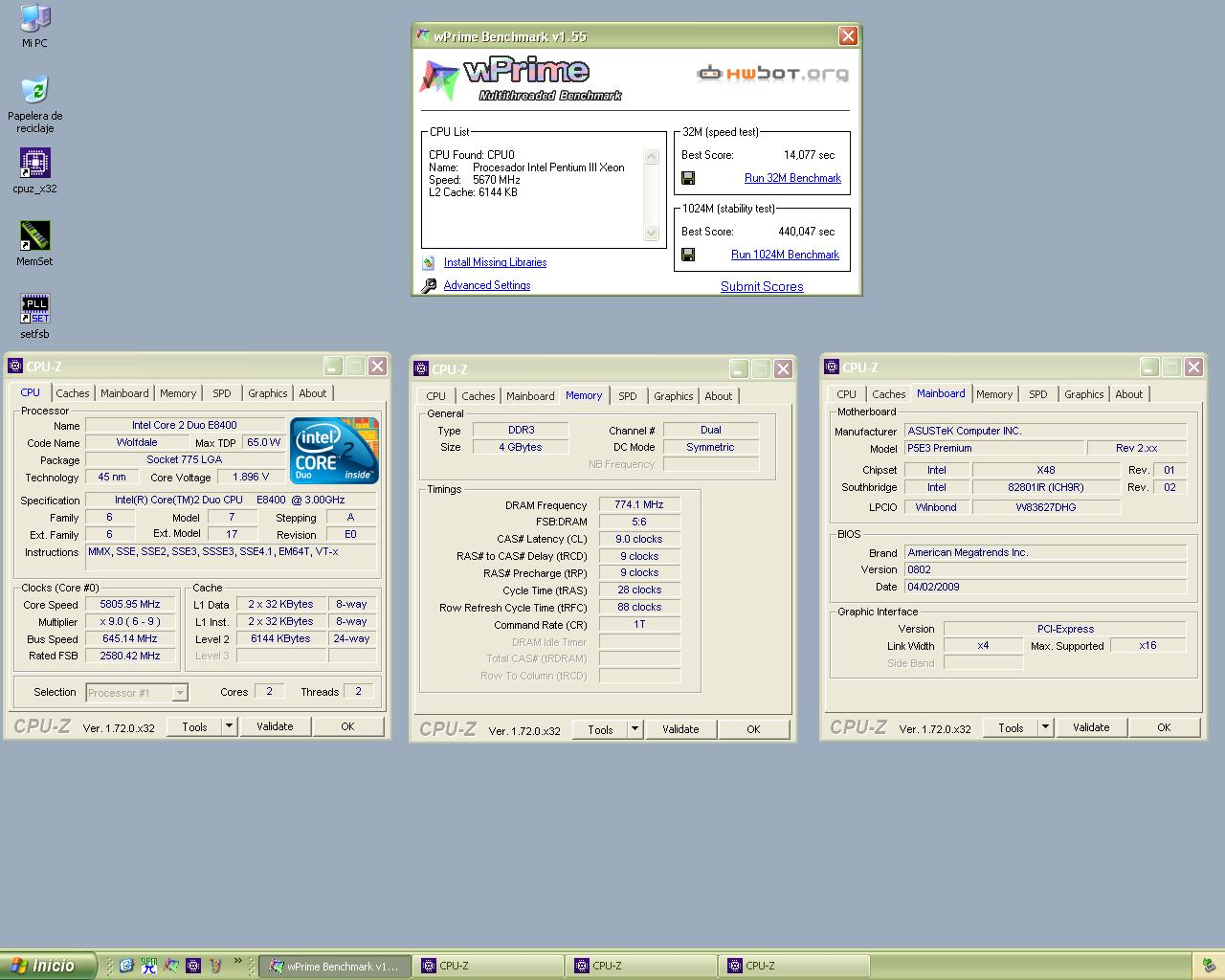Click the CPU List scroll-up arrow in wPrime
This screenshot has width=1225, height=980.
pyautogui.click(x=652, y=157)
